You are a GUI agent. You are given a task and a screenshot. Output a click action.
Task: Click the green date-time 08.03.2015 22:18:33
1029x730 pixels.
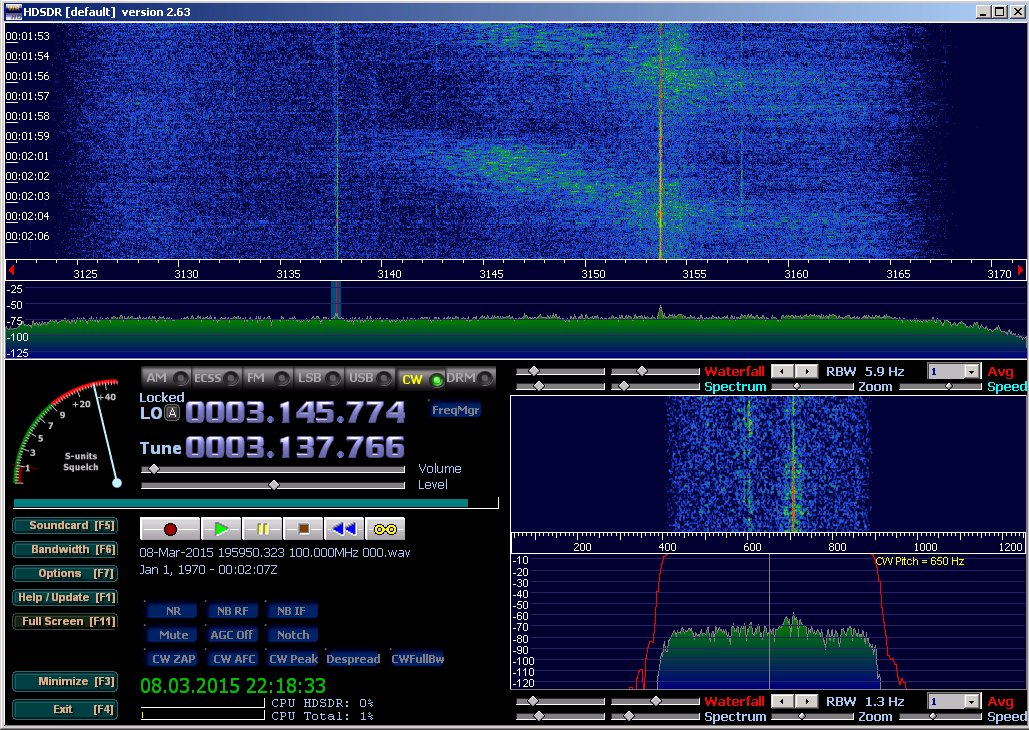click(233, 686)
